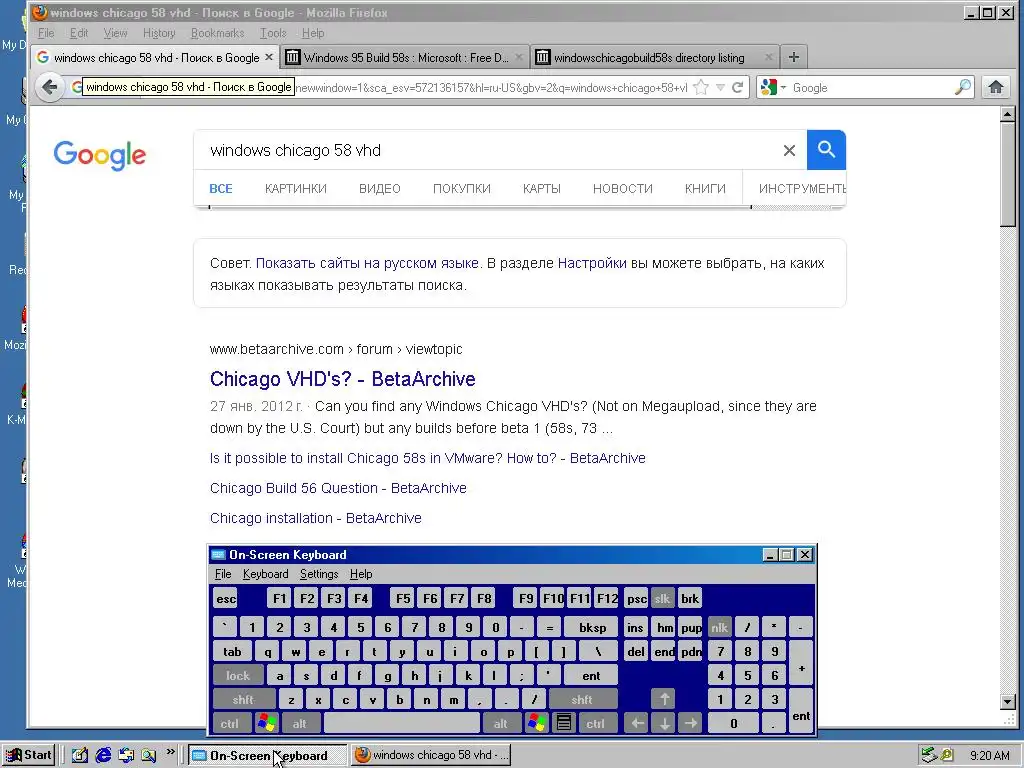Viewport: 1024px width, 768px height.
Task: Open URL history dropdown arrow
Action: [720, 88]
